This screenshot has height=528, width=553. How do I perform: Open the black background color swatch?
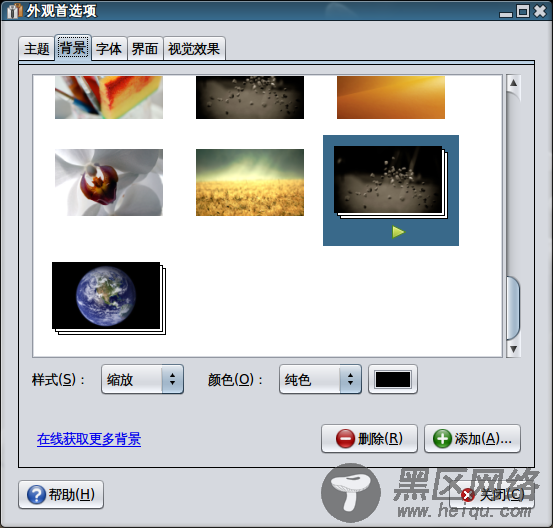click(x=393, y=380)
